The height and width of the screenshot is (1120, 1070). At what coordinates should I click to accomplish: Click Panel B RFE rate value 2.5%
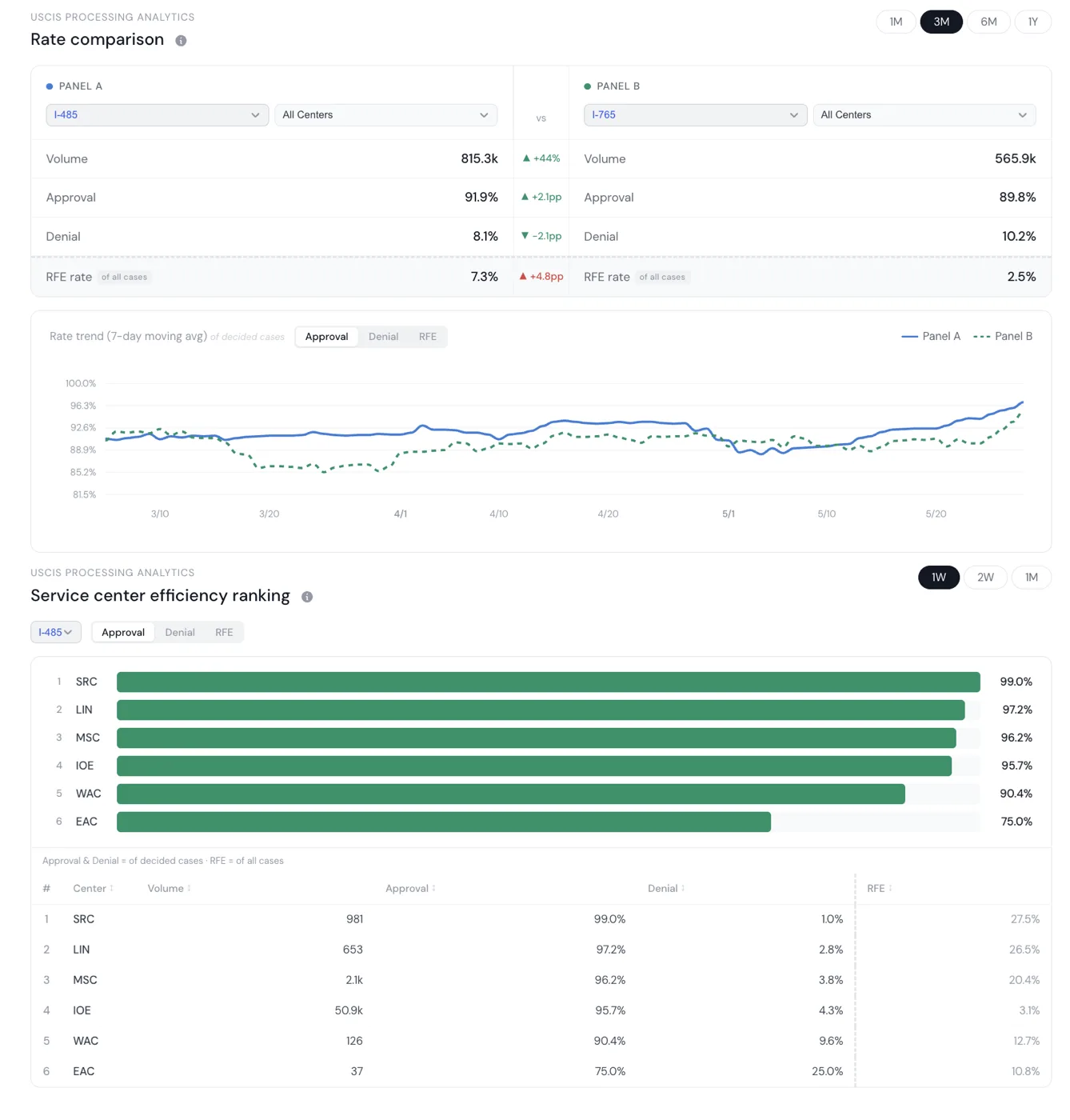click(x=1021, y=277)
